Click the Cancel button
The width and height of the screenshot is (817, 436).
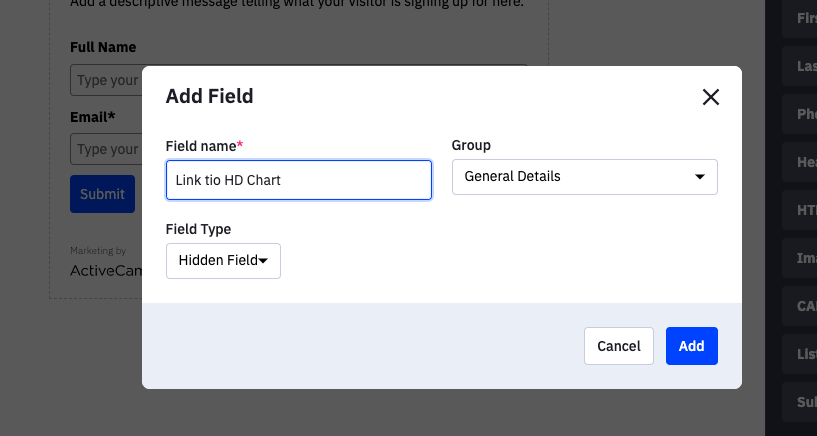coord(618,346)
